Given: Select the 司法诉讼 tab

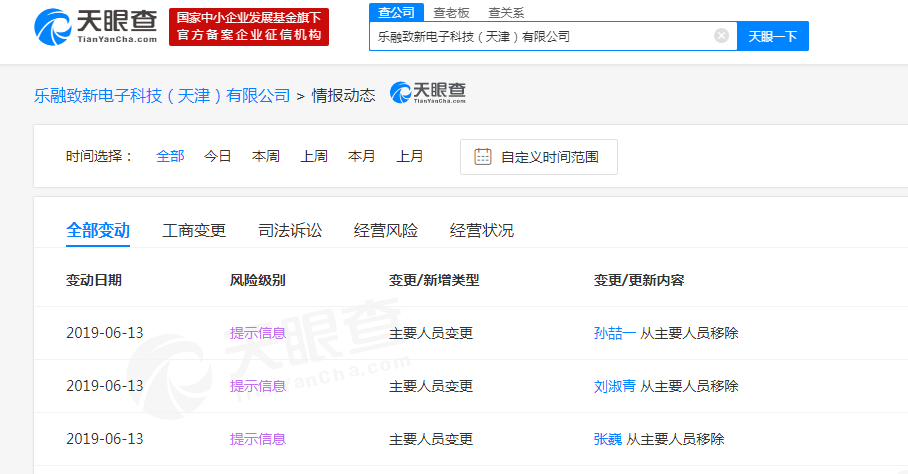Looking at the screenshot, I should click(x=290, y=230).
